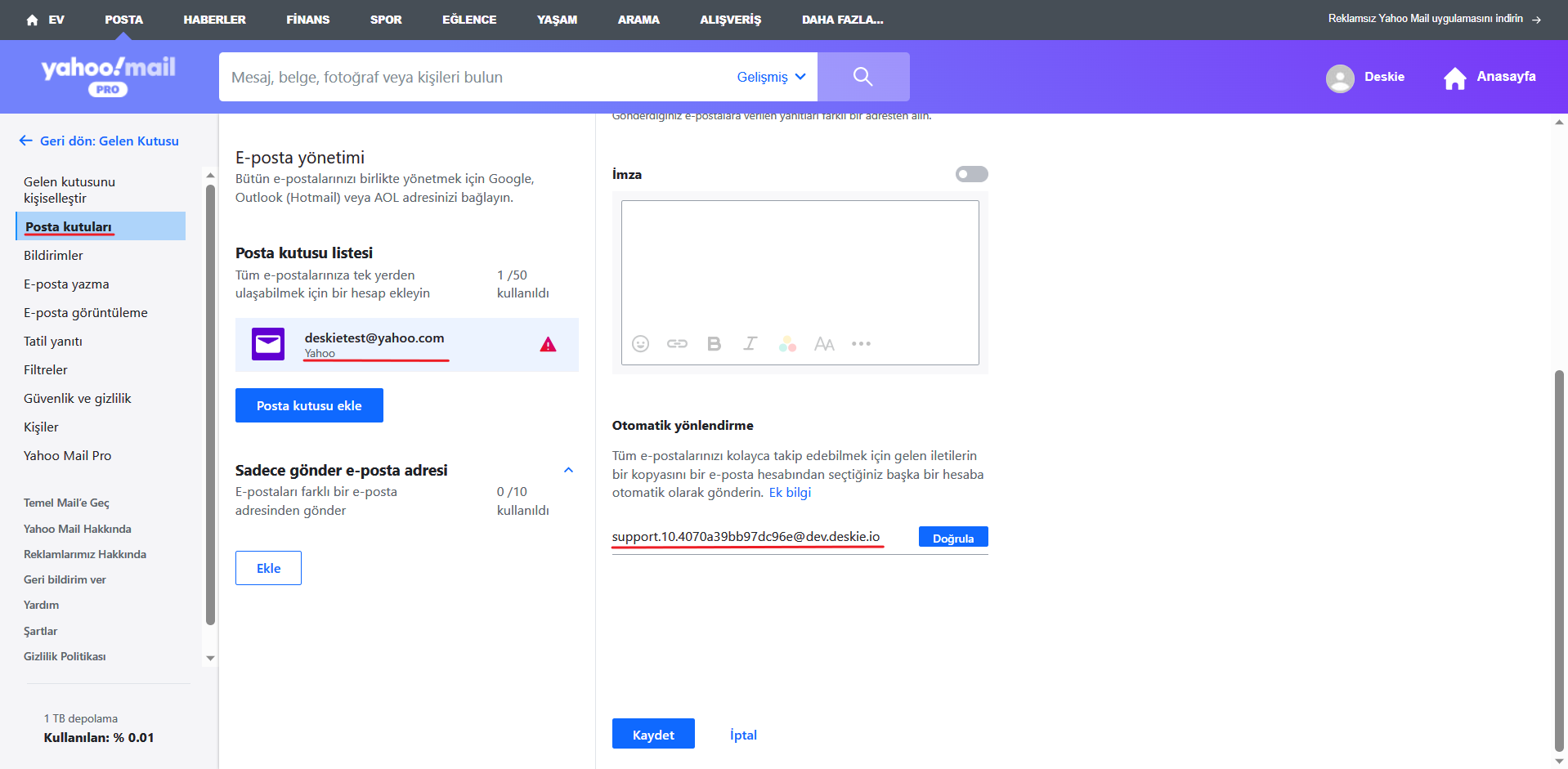Click the purple envelope mailbox icon
The height and width of the screenshot is (769, 1568).
tap(268, 344)
